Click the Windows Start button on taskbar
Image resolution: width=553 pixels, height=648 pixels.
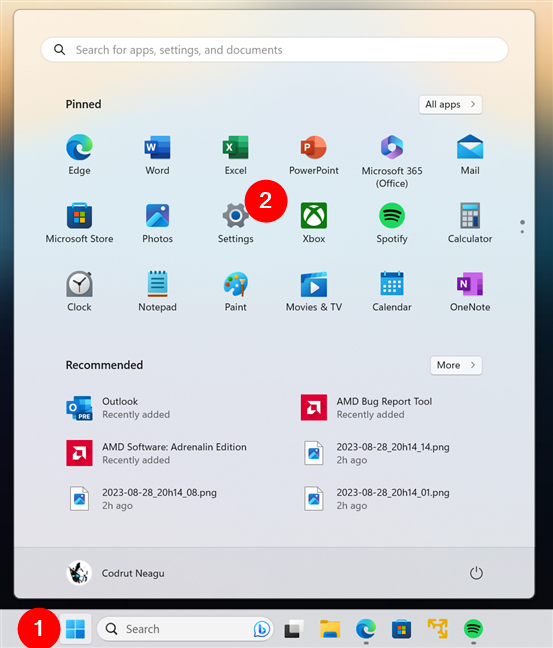[x=76, y=629]
